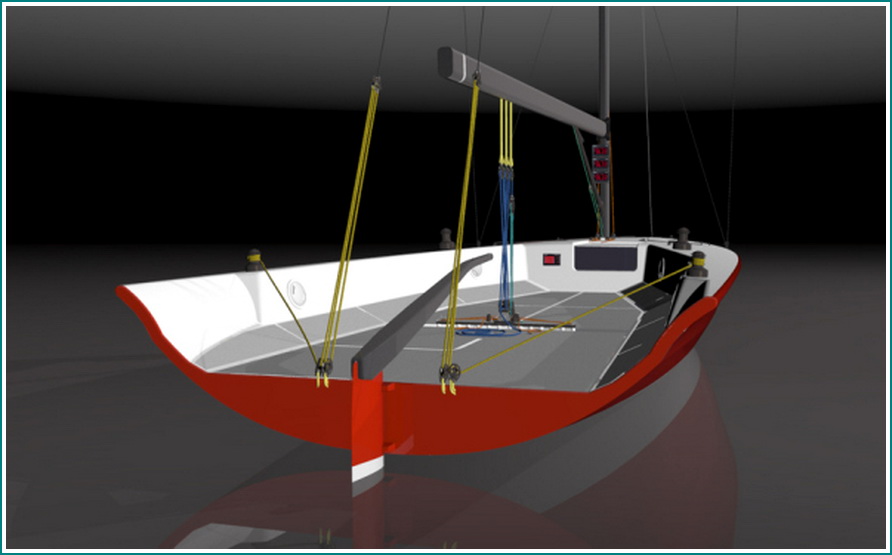Click the red instrument on the cockpit bulkhead
The width and height of the screenshot is (892, 555).
click(x=551, y=260)
